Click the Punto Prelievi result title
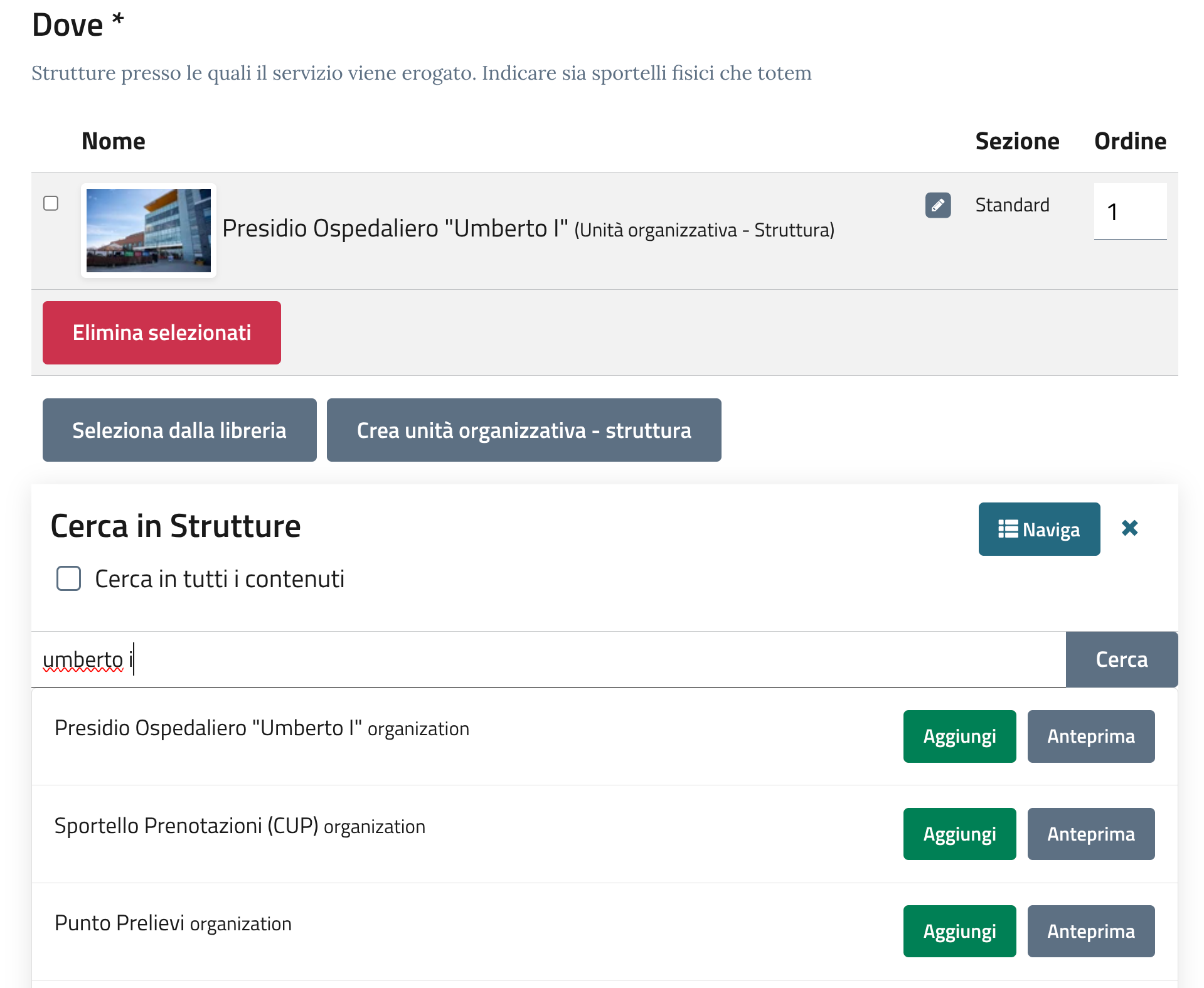 point(119,923)
